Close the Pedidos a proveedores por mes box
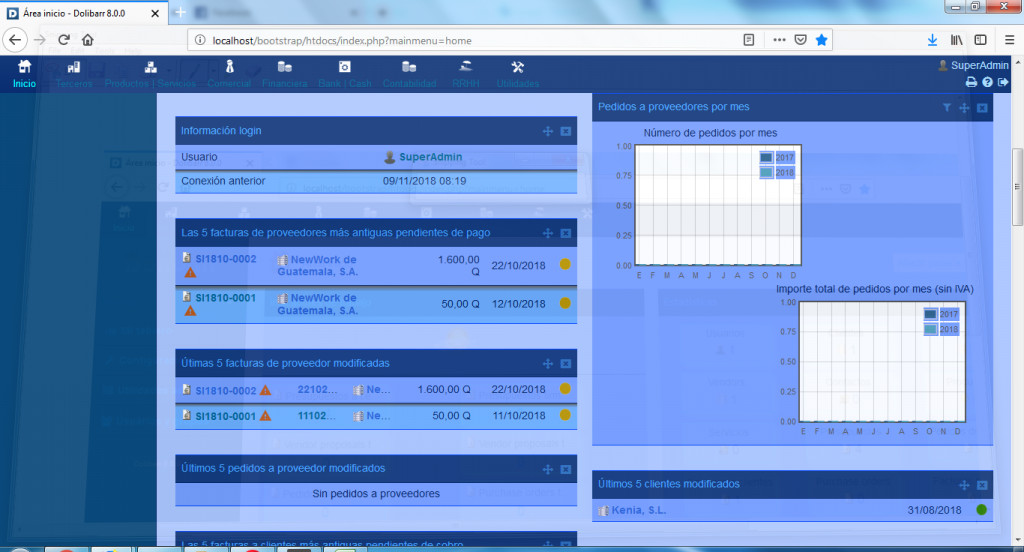 (982, 108)
